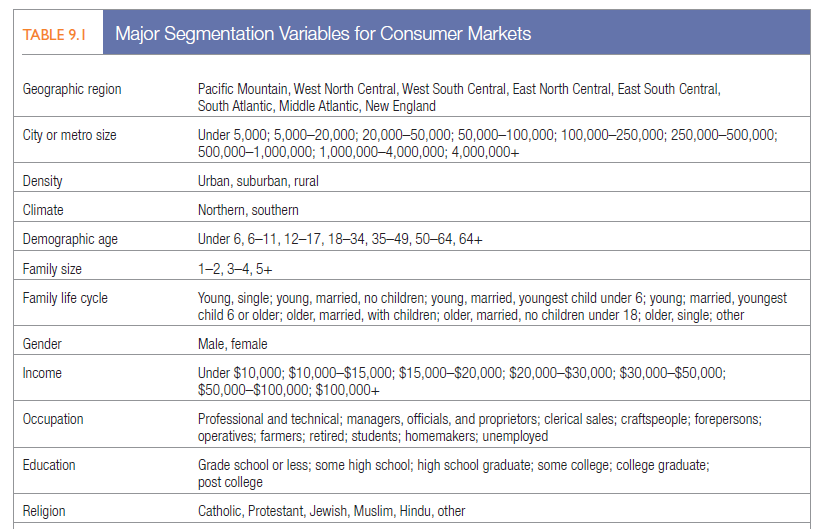Select the "Male, female" cell text
The image size is (817, 529).
(x=233, y=343)
